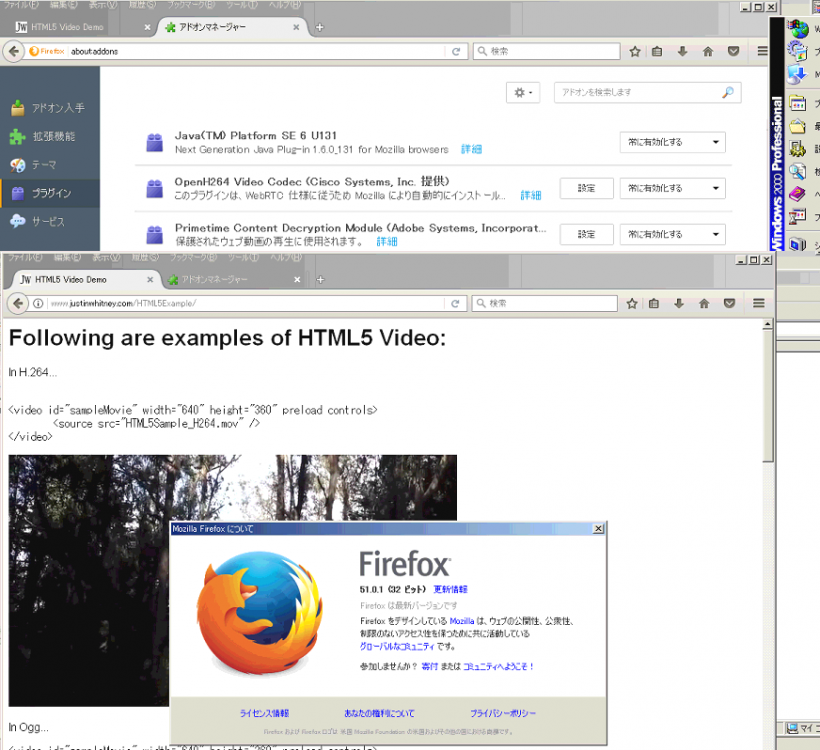
Task: Open the Java Platform plugin activation dropdown
Action: coord(672,142)
